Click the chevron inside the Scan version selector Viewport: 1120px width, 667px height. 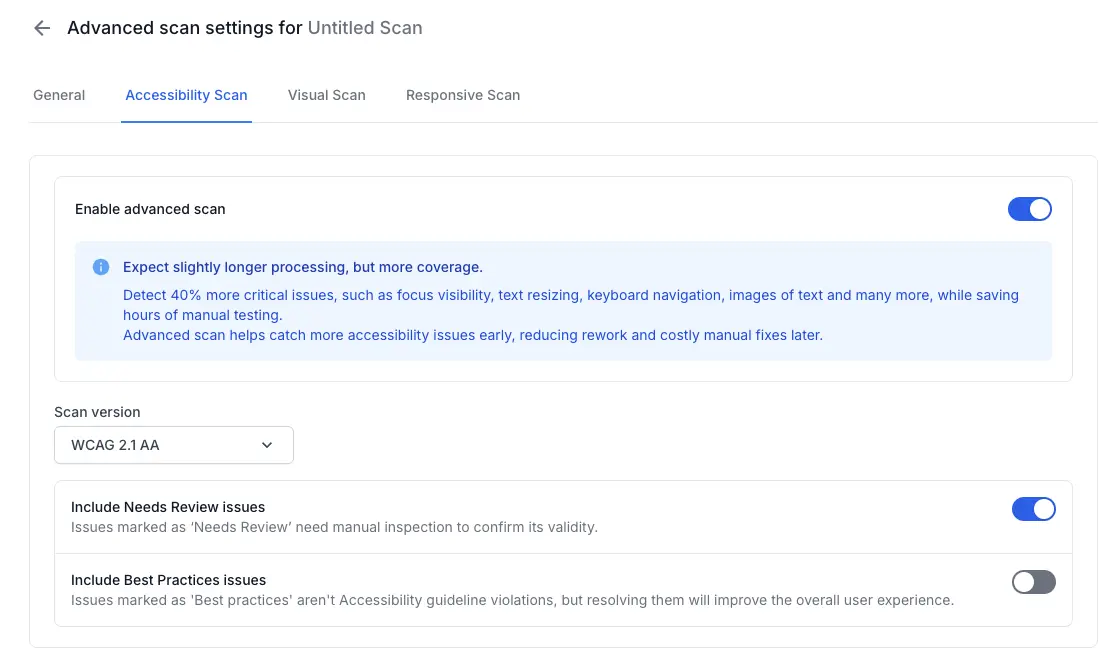(x=267, y=445)
